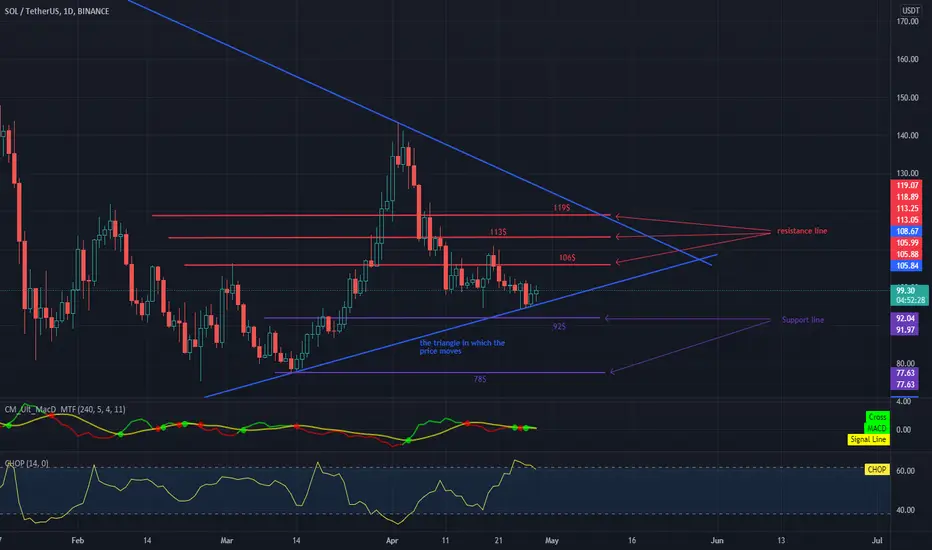This screenshot has height=550, width=932.
Task: Click the 119.07 red price tag
Action: pyautogui.click(x=907, y=186)
